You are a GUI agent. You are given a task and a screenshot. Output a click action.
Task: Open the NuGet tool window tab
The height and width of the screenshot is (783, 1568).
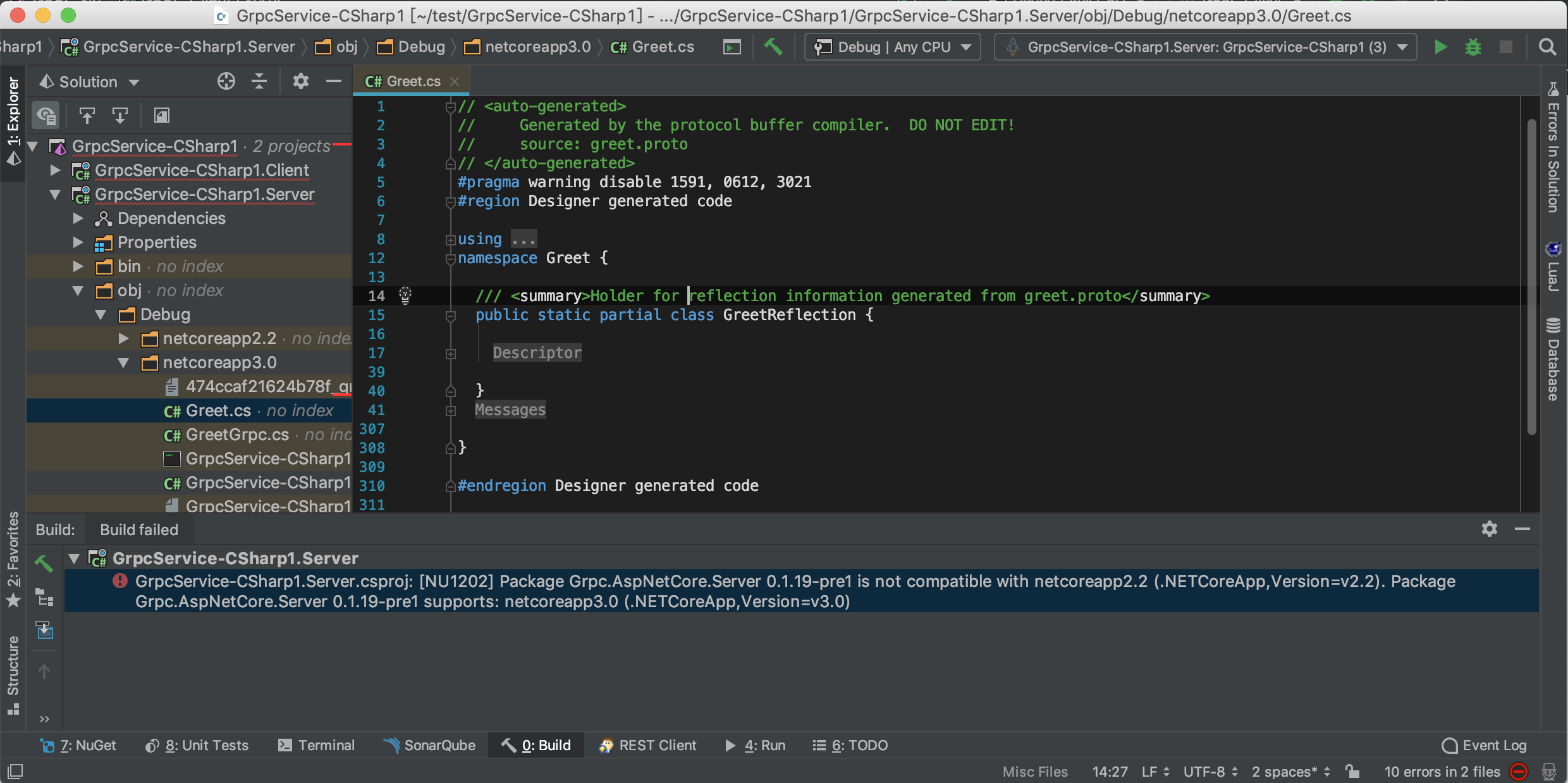[78, 745]
